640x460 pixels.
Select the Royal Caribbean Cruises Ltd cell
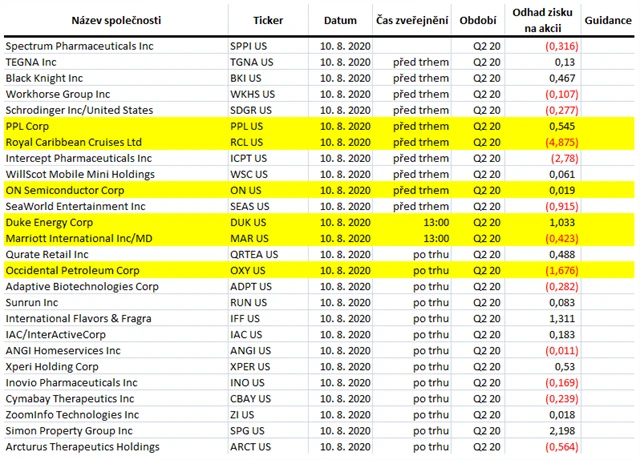click(74, 142)
